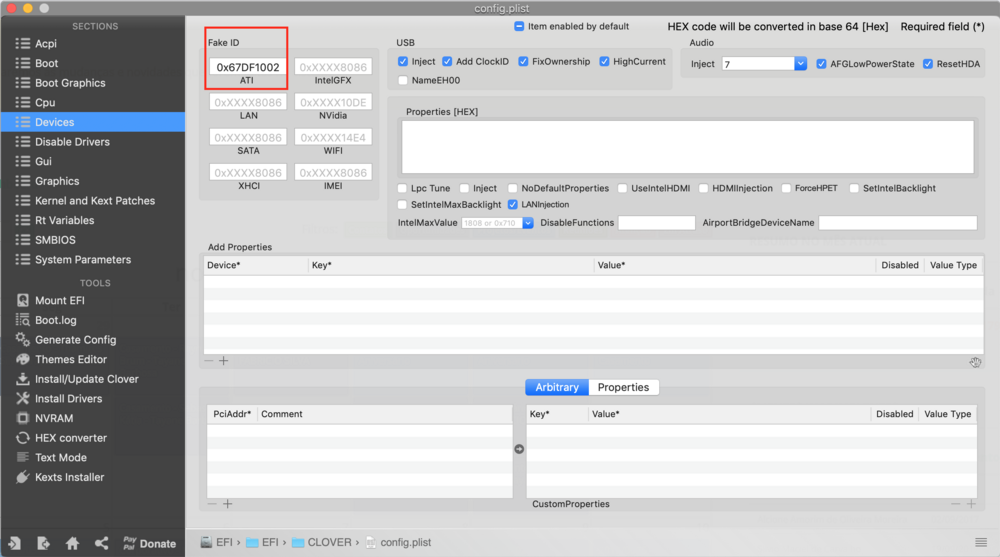
Task: Click the home icon in bottom toolbar
Action: 72,543
